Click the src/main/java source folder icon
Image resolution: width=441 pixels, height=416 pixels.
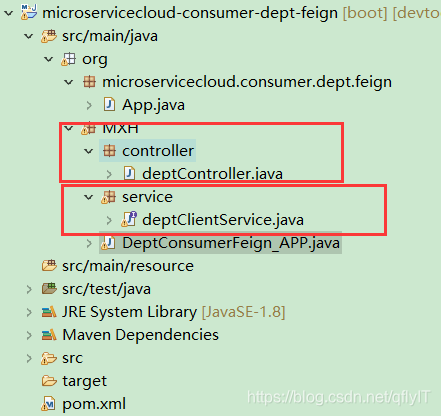point(49,36)
